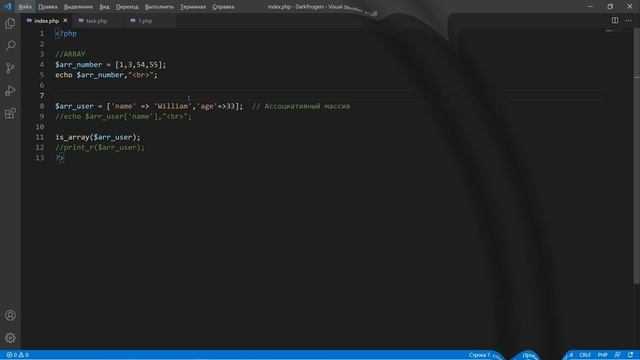Image resolution: width=640 pixels, height=360 pixels.
Task: Click the closing ?> tag on line 13
Action: [60, 158]
